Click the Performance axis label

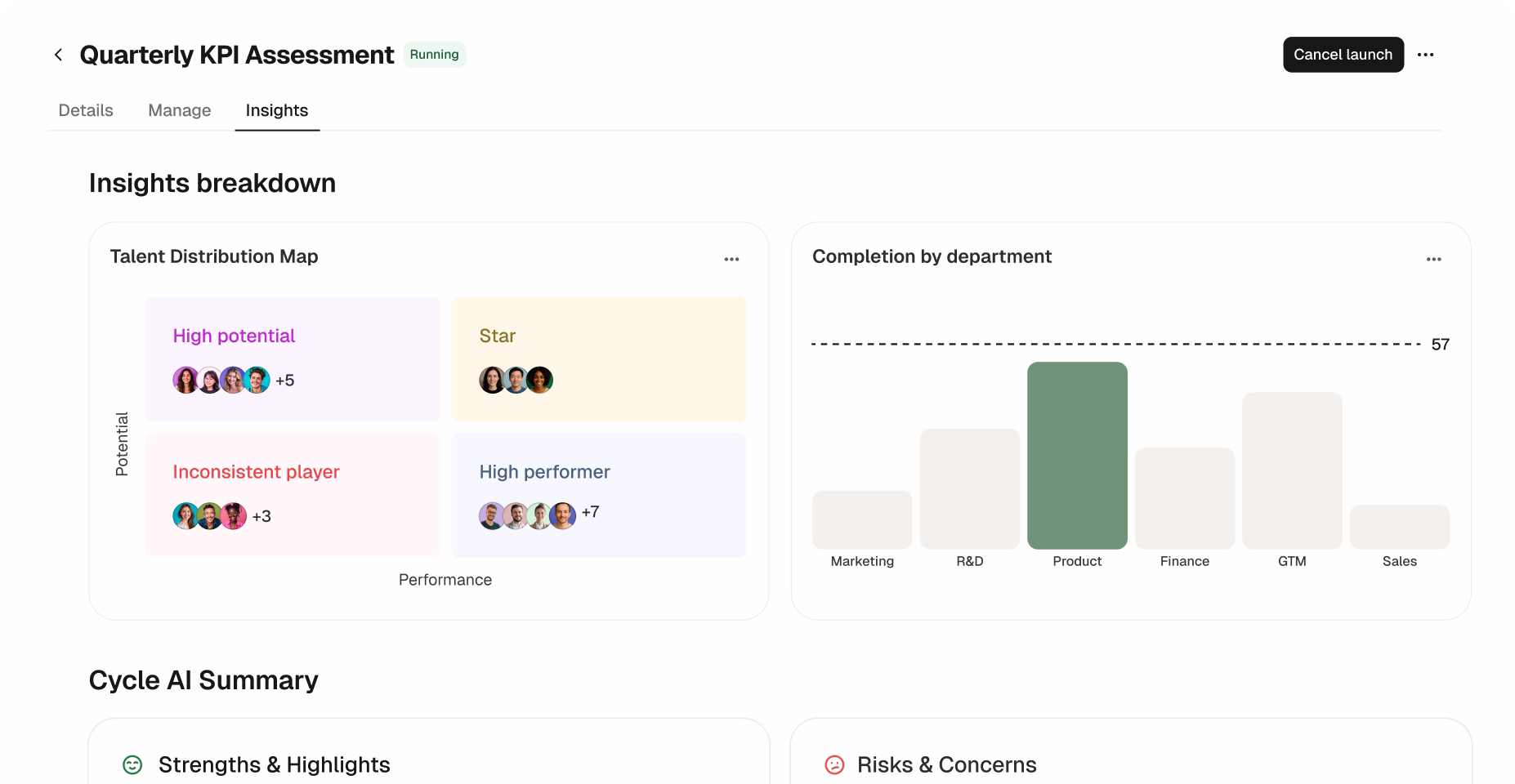click(445, 580)
